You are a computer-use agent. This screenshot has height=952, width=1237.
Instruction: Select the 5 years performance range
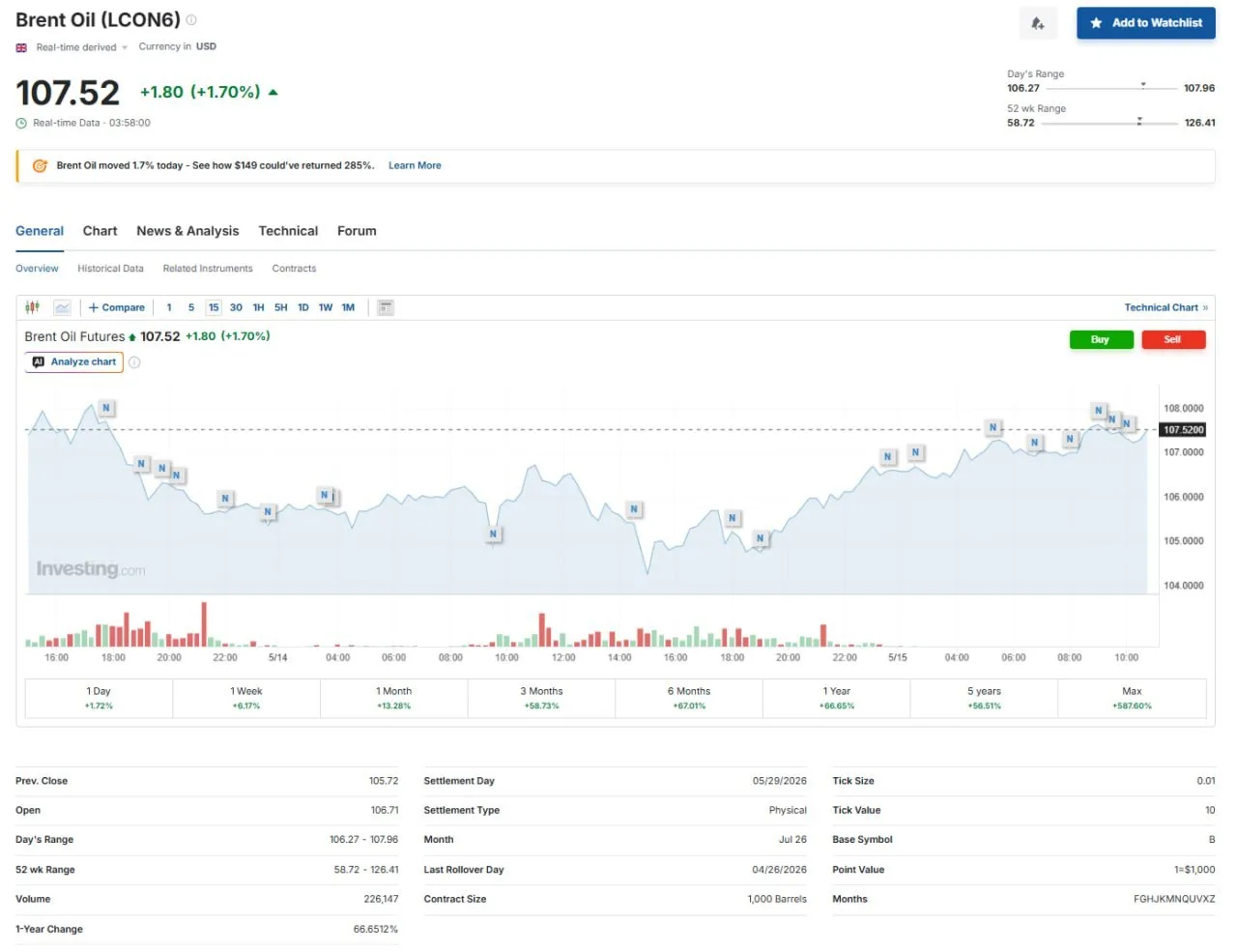point(984,698)
